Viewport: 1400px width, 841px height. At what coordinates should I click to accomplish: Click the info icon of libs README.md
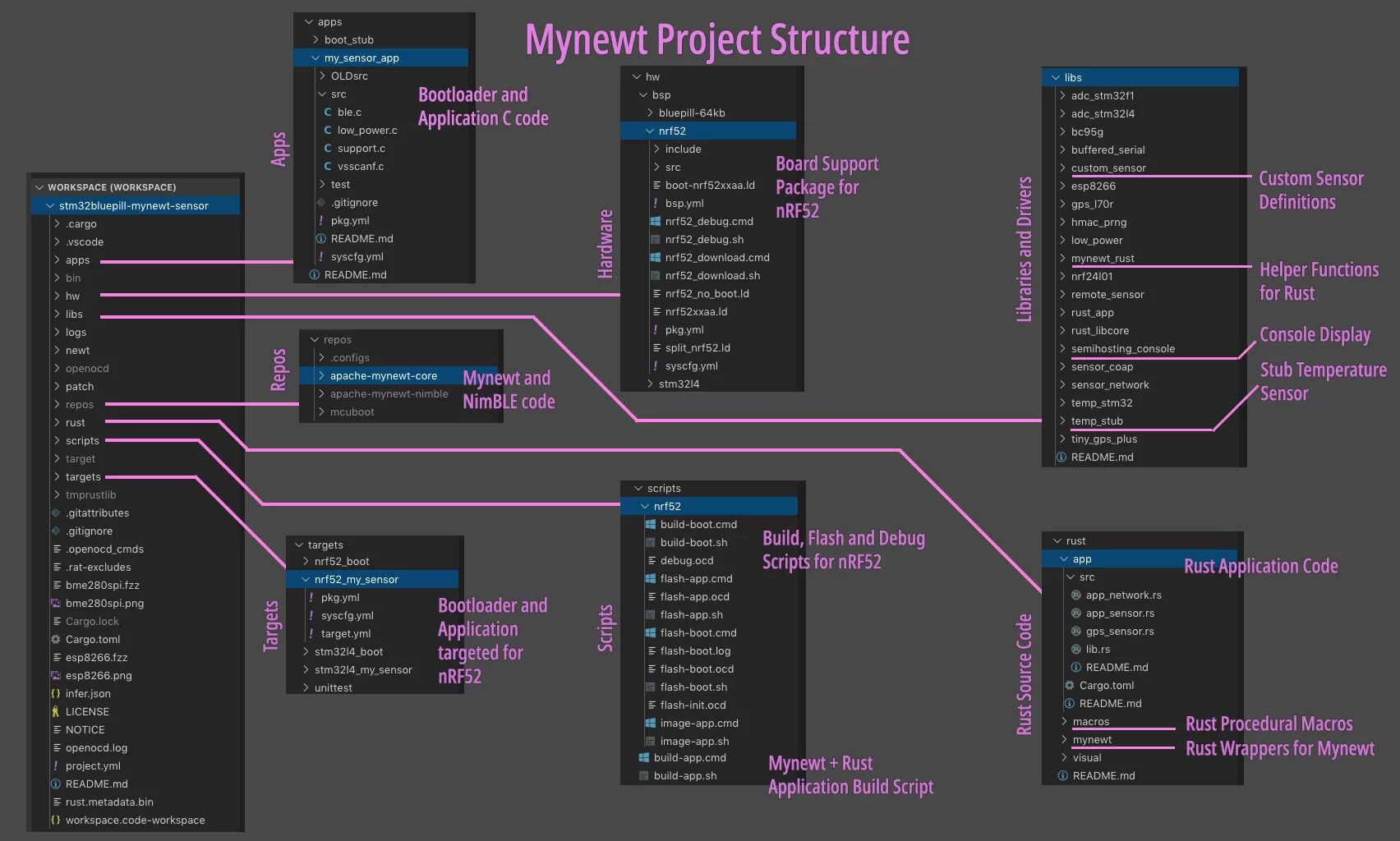(x=1062, y=457)
